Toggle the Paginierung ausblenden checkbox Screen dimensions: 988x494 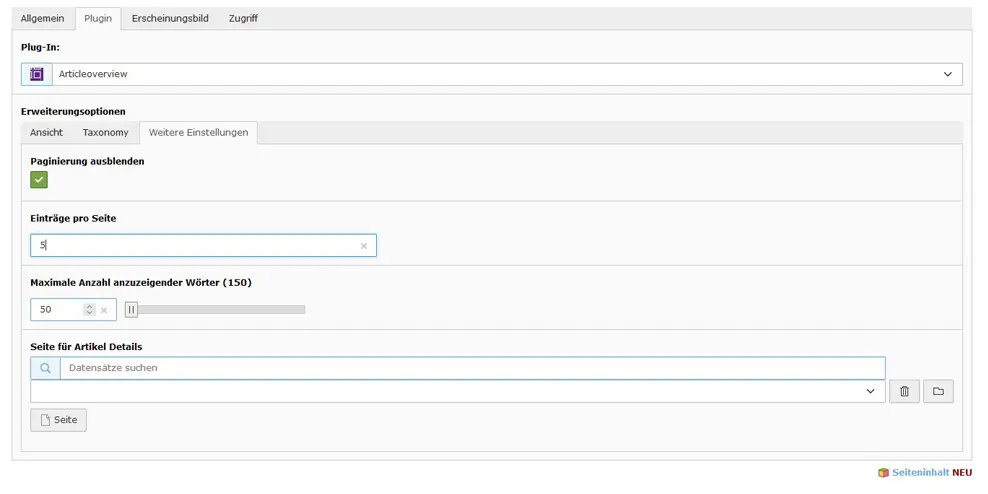[39, 180]
